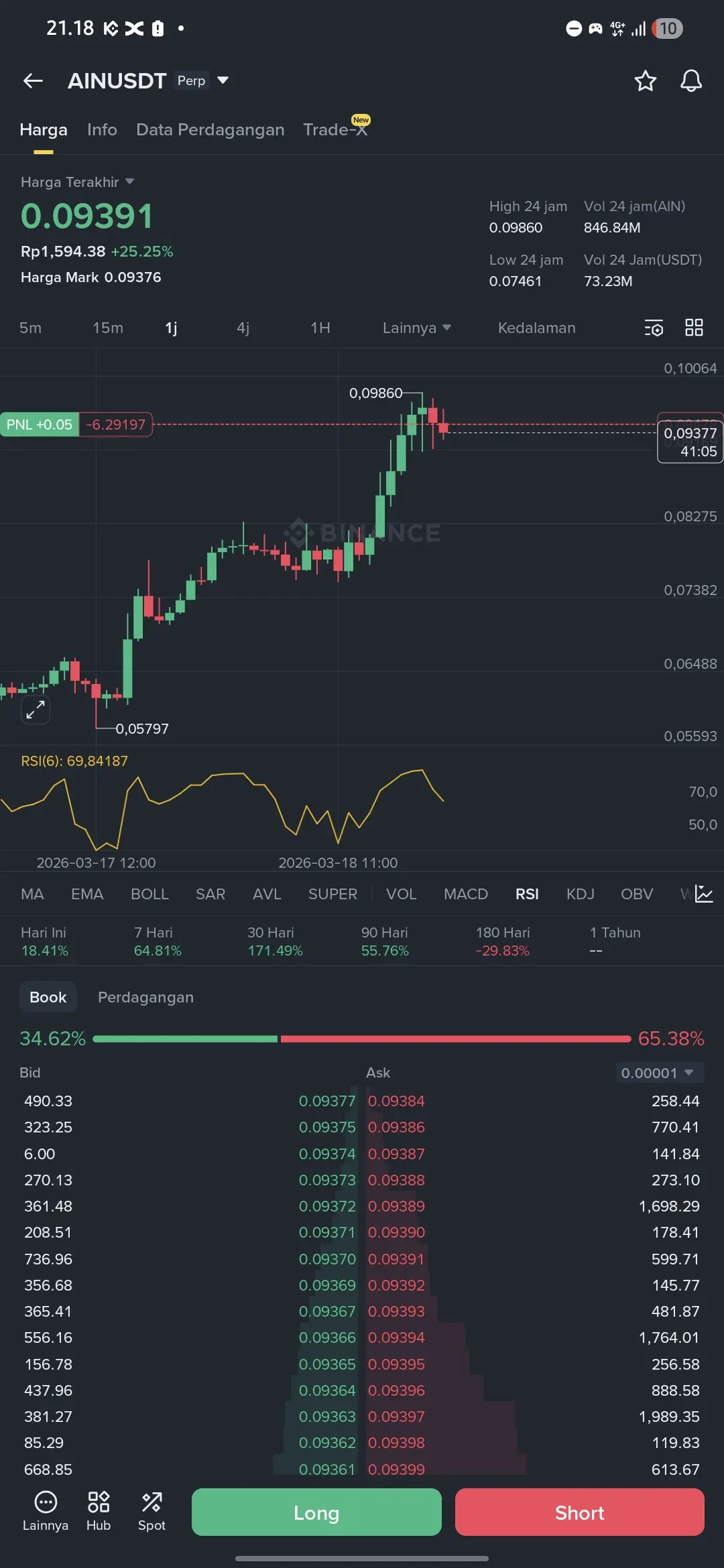Viewport: 724px width, 1568px height.
Task: Select the 15m timeframe
Action: [108, 328]
